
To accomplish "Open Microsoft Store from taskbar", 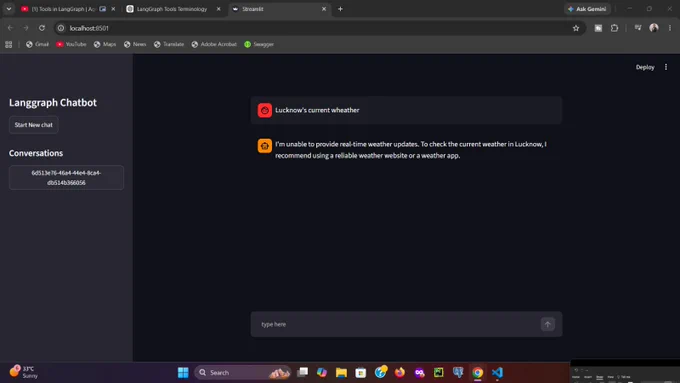I will coord(360,373).
